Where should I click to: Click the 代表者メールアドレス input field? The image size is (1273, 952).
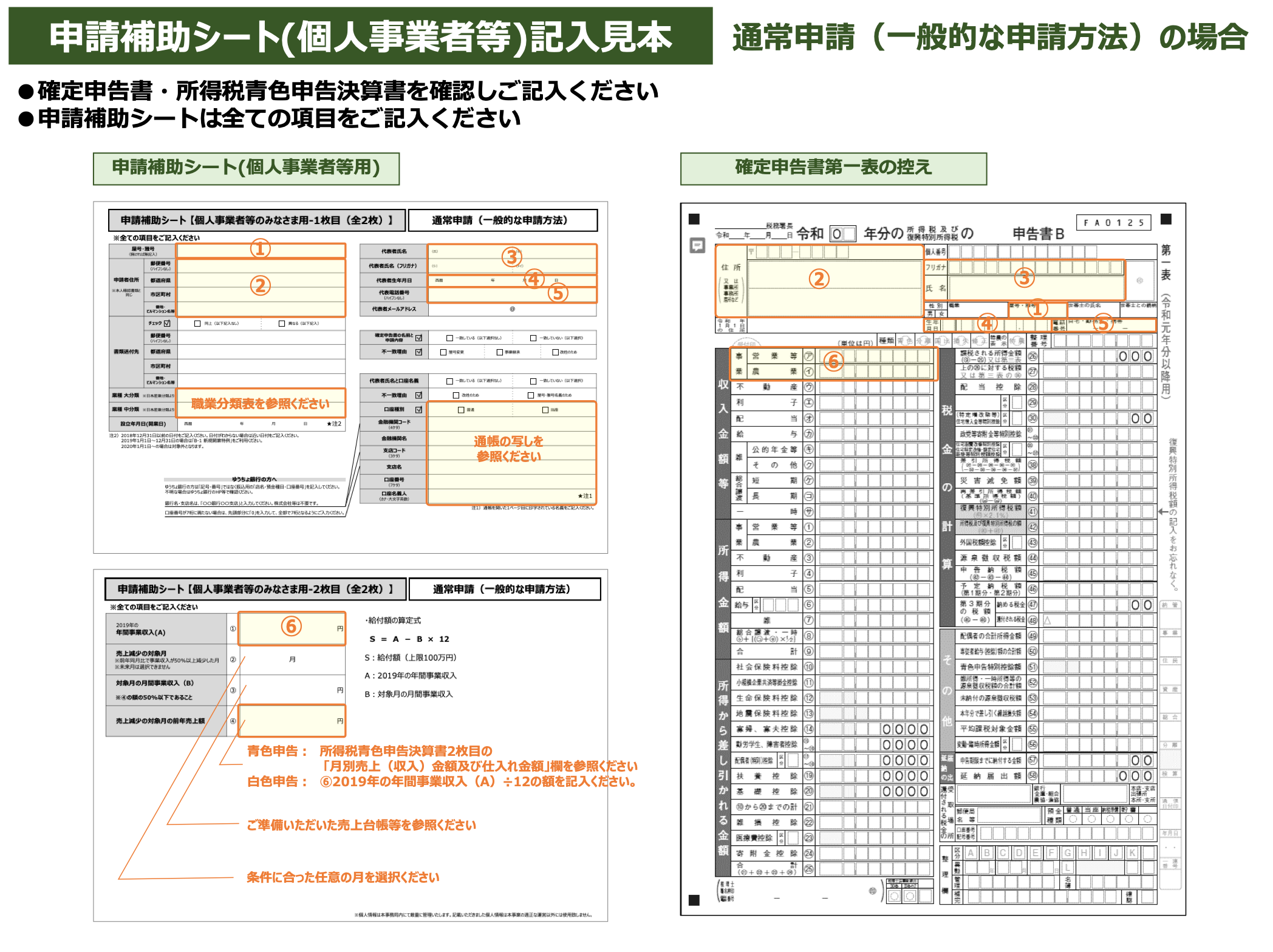(512, 309)
